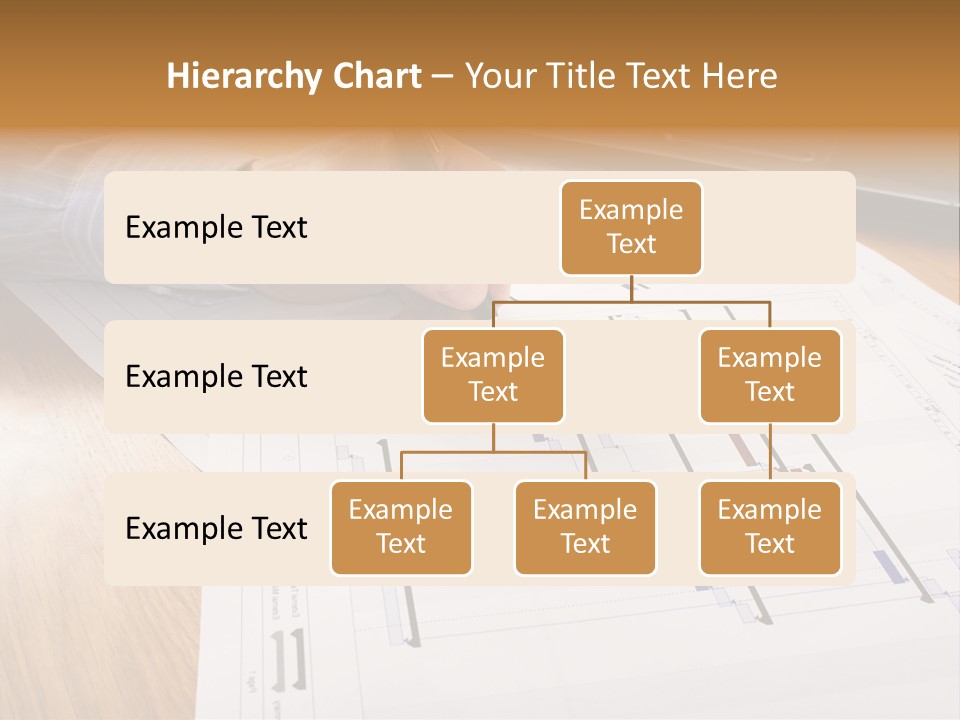Click the right second-level Example Text box

click(770, 375)
